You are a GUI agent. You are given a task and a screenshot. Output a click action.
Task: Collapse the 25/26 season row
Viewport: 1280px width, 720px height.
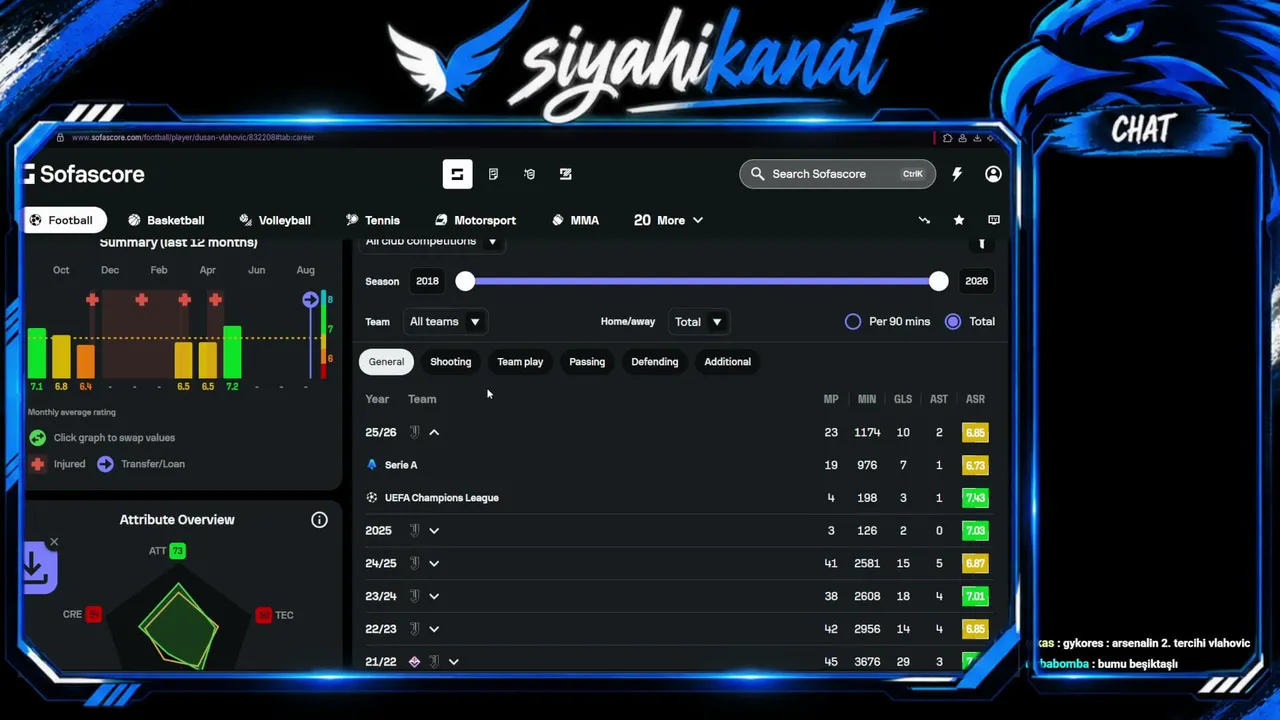(434, 433)
